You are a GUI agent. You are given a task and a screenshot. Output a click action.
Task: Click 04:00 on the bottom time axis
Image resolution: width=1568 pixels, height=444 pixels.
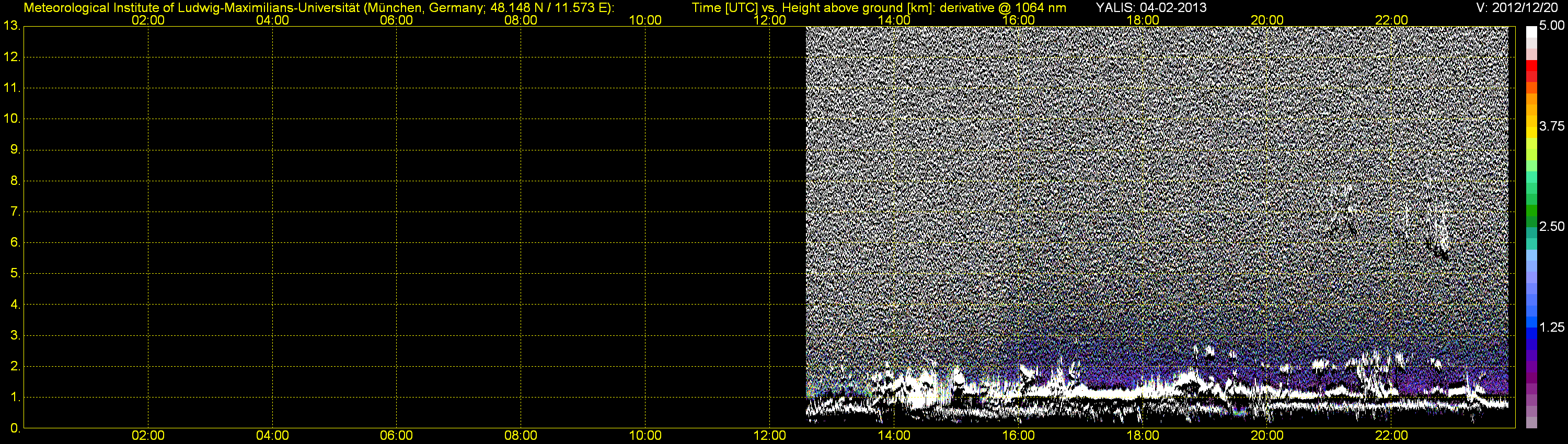coord(272,436)
